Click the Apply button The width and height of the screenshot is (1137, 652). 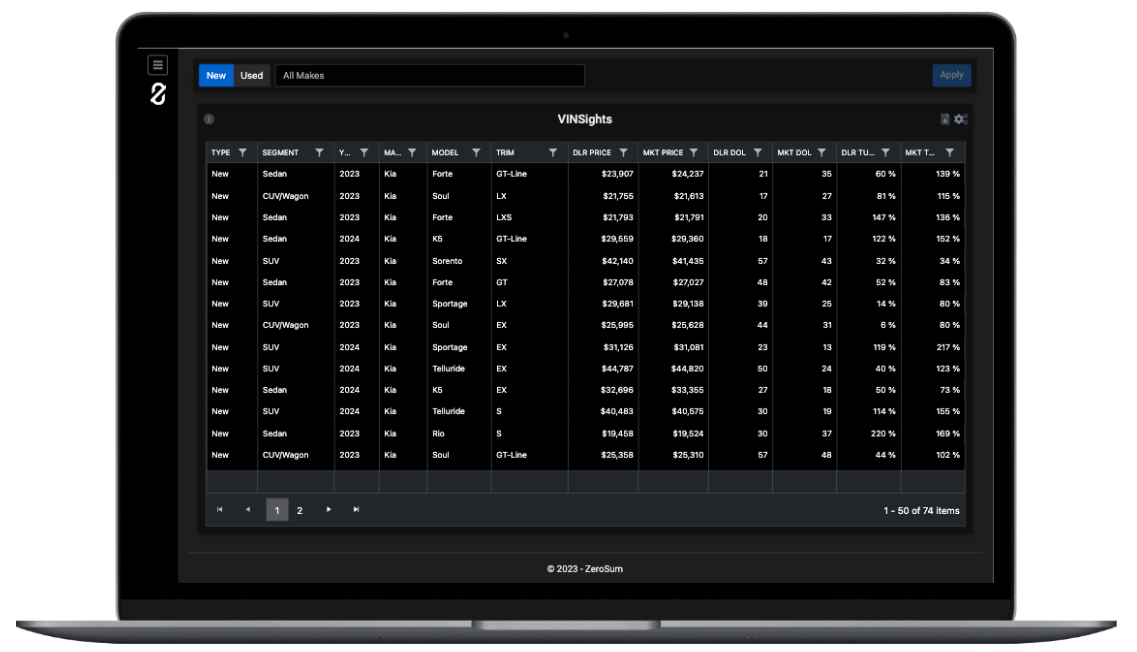[x=951, y=75]
